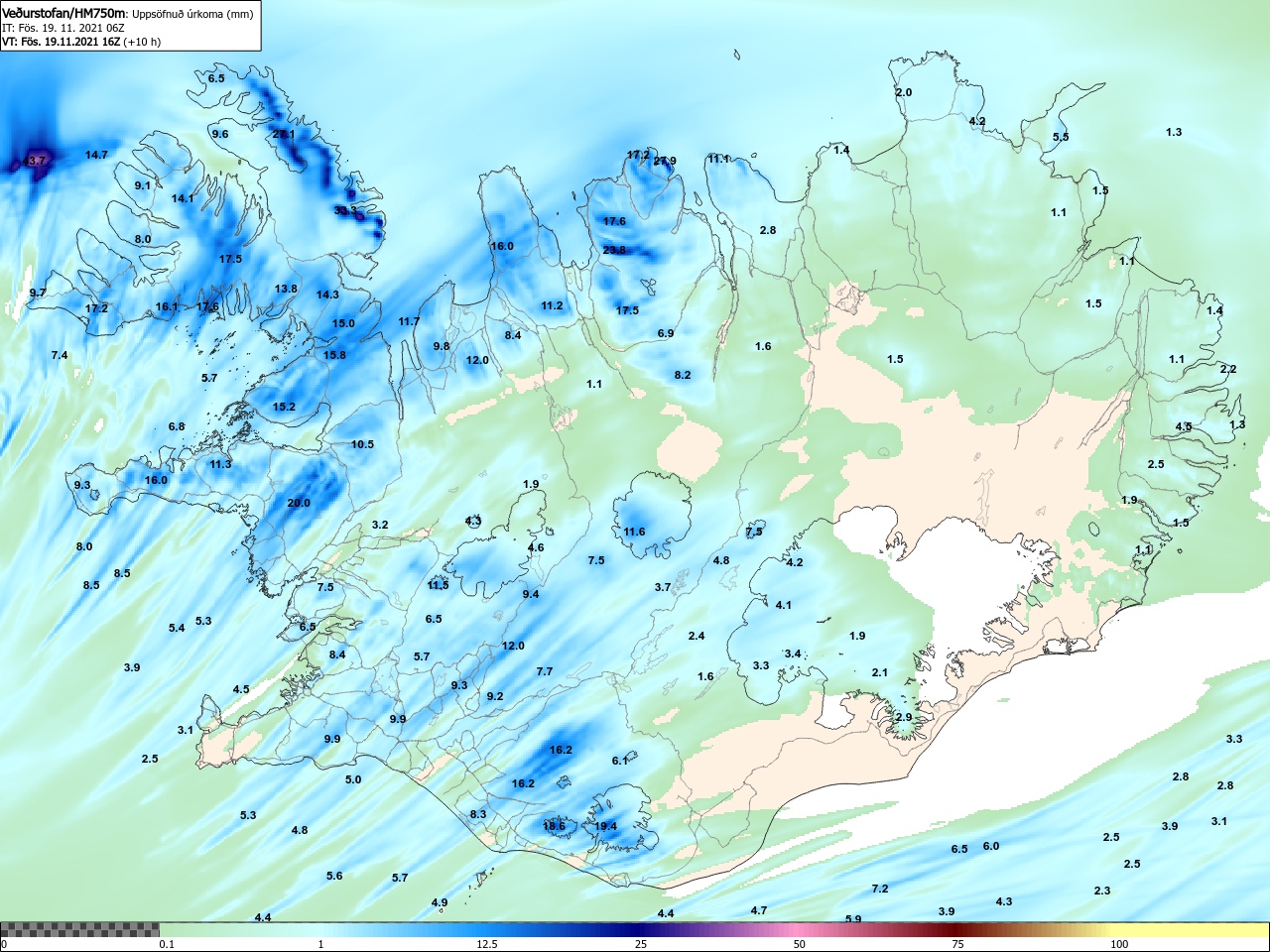The height and width of the screenshot is (952, 1270).
Task: Click the checkered segment of the legend bar
Action: [x=80, y=929]
